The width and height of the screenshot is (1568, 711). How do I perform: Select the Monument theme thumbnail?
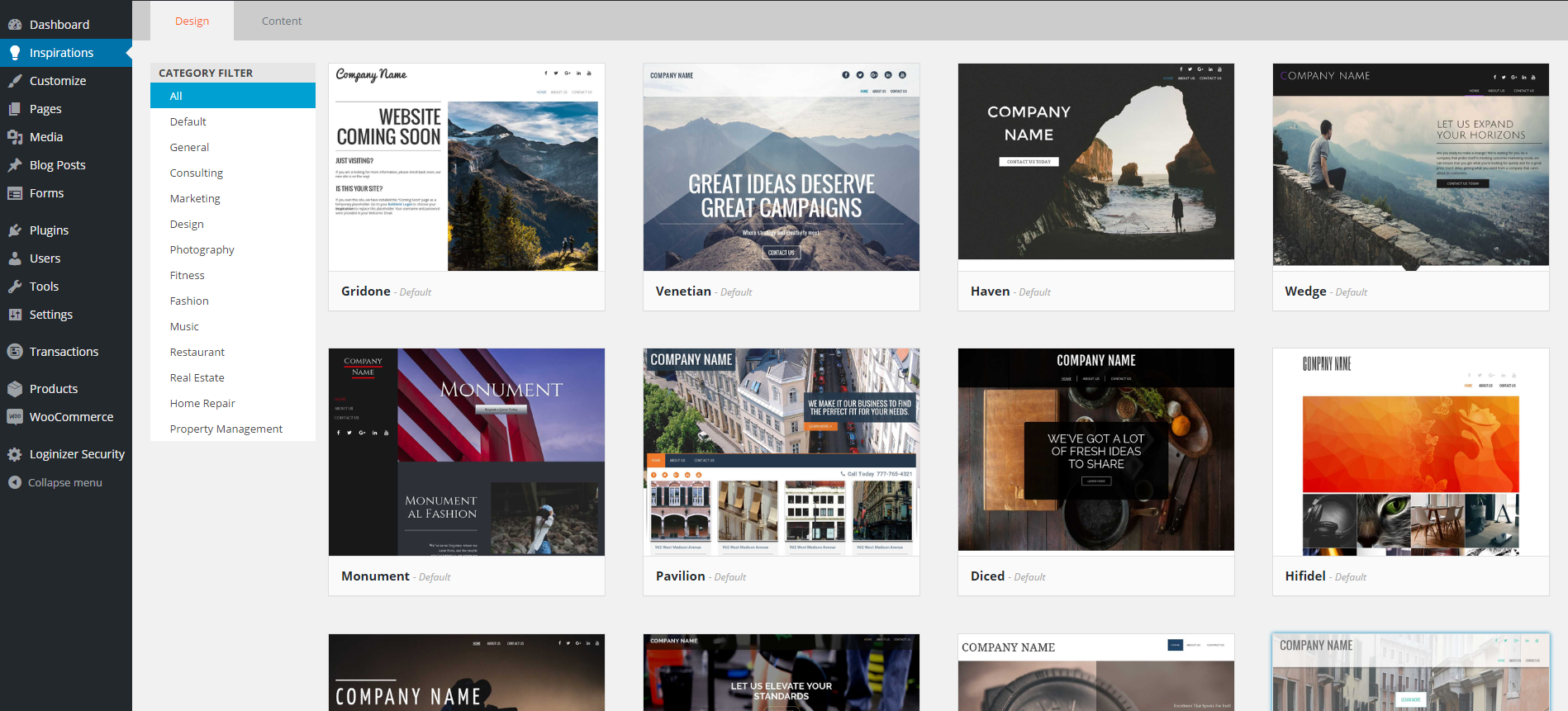[x=467, y=452]
